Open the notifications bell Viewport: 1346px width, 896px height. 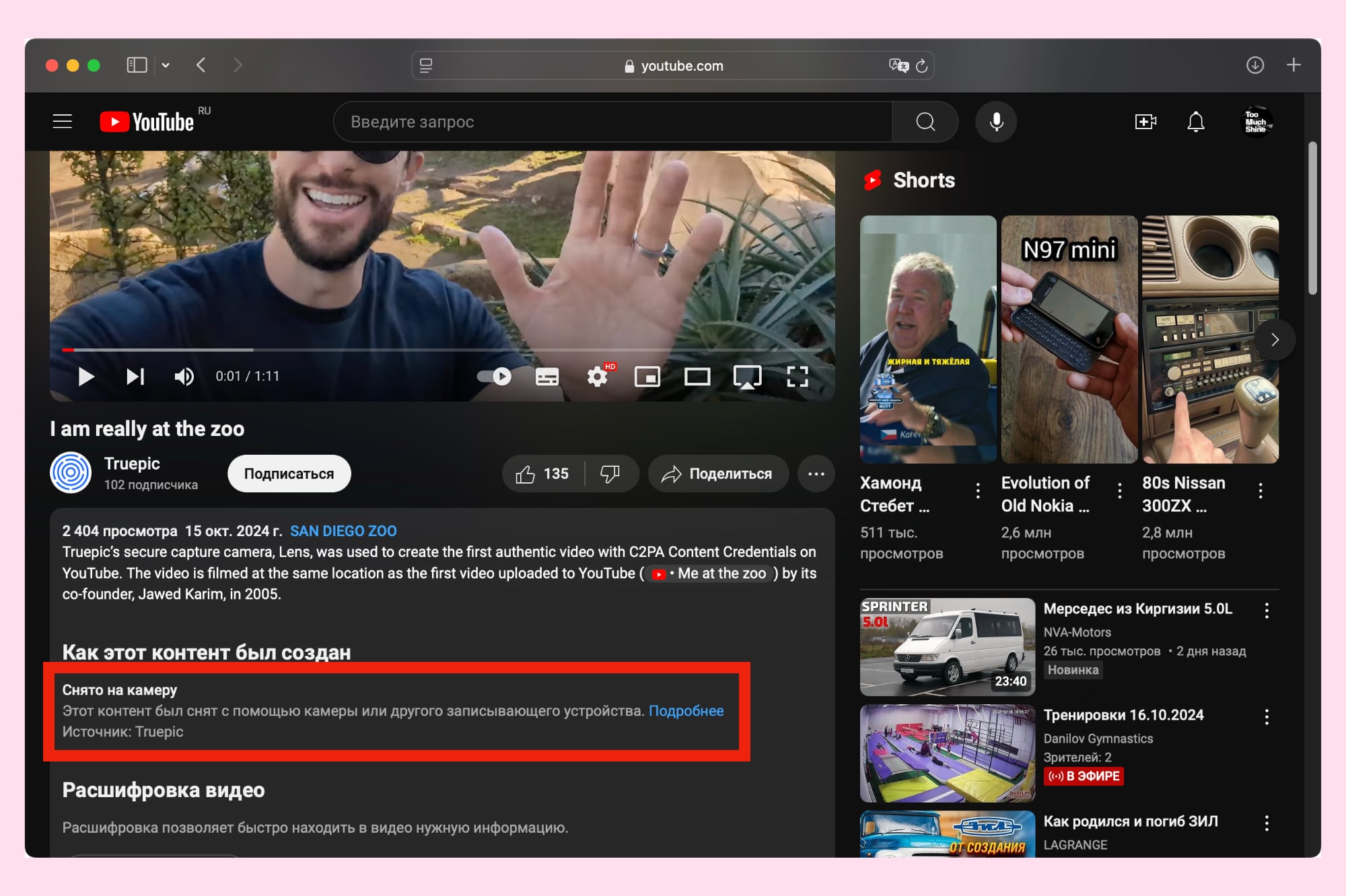point(1195,122)
